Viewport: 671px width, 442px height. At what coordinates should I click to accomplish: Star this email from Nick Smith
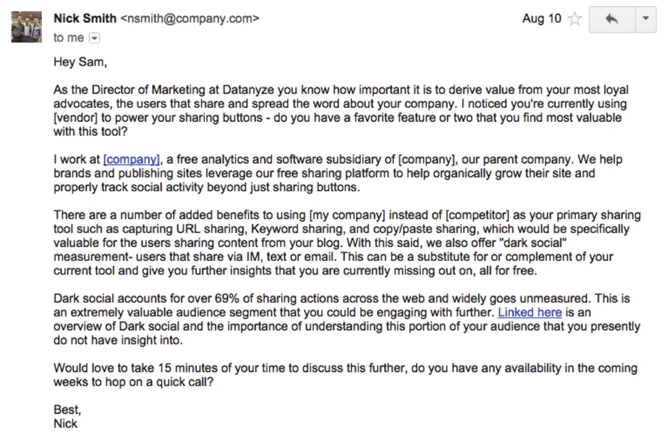coord(573,19)
